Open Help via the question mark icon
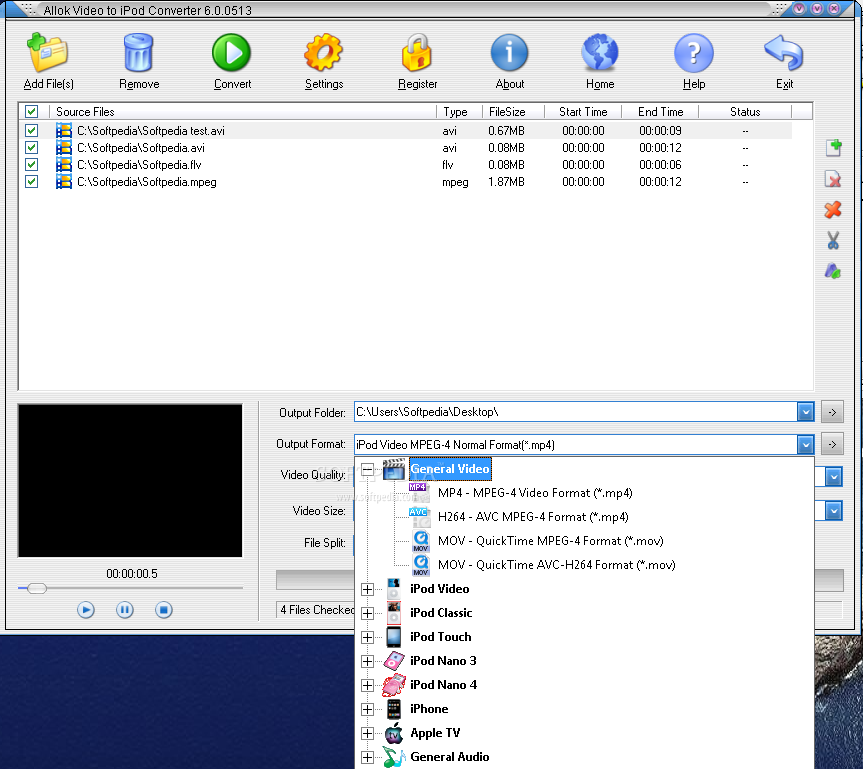 pyautogui.click(x=693, y=53)
